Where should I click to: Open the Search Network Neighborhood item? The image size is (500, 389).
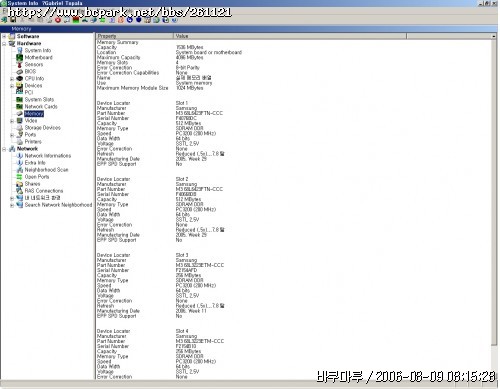(58, 205)
